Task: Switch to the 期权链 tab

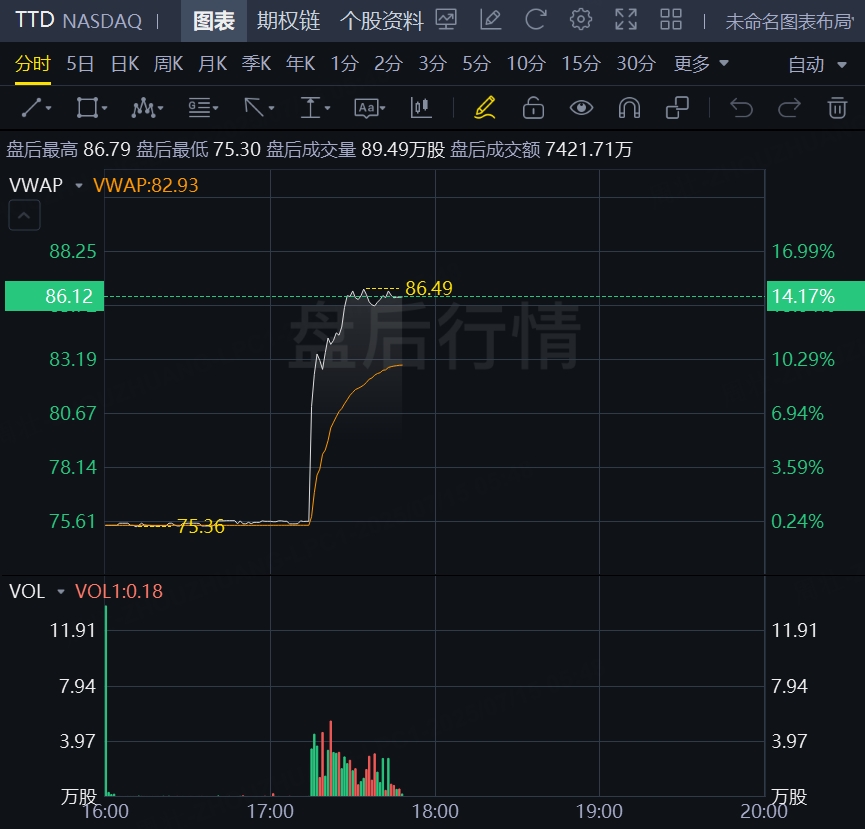Action: pos(288,20)
